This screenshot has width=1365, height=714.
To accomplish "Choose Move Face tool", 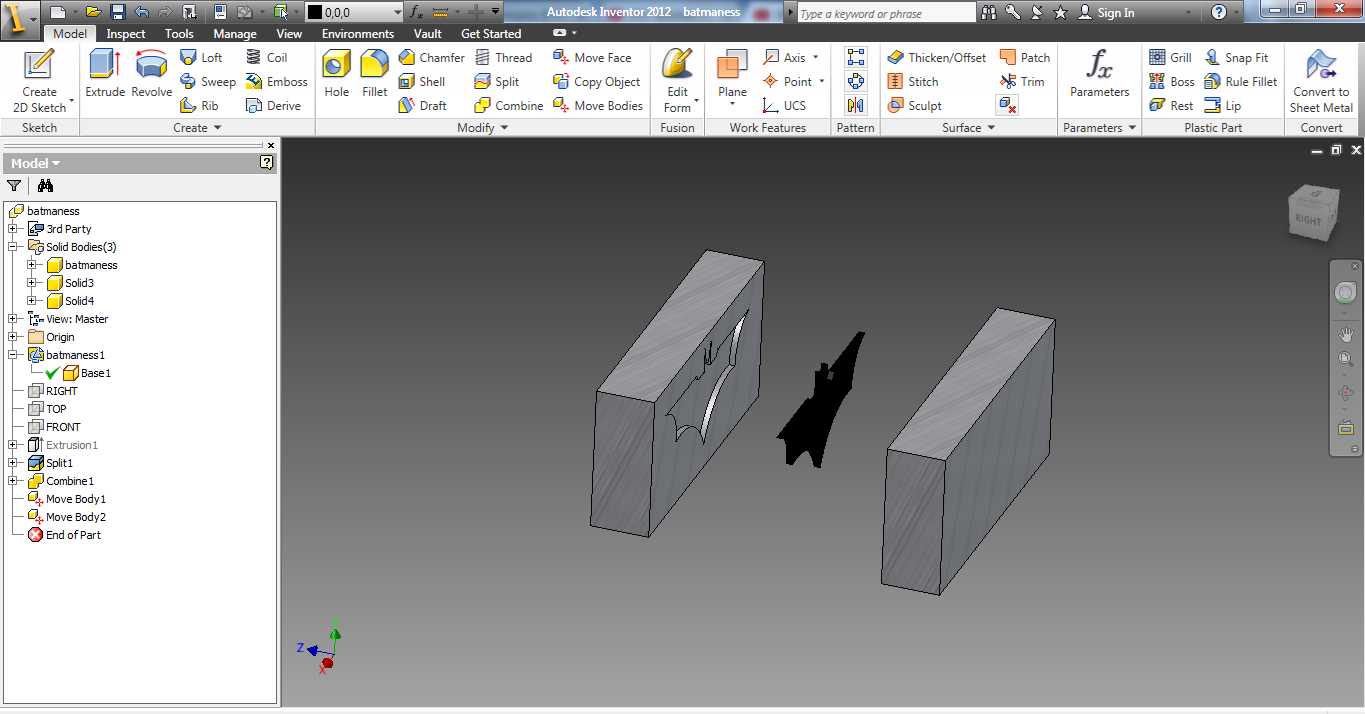I will (x=592, y=58).
